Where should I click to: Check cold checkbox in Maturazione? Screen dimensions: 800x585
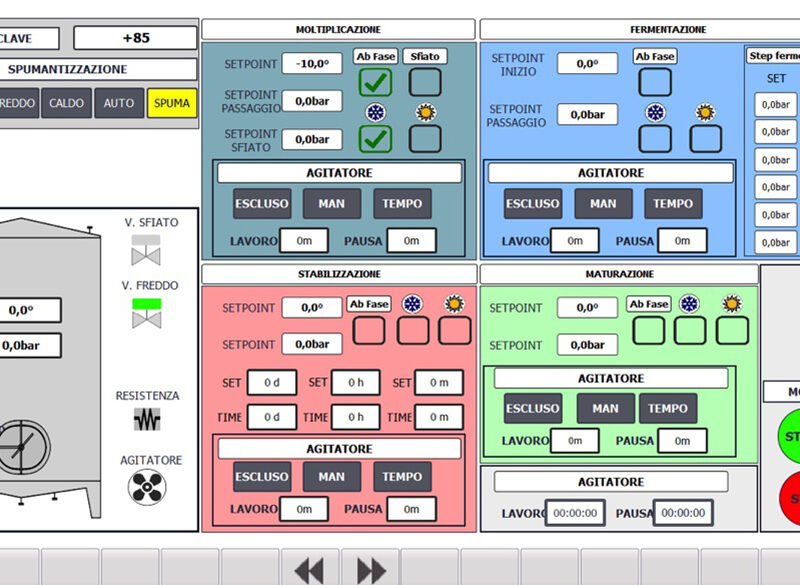(x=690, y=330)
